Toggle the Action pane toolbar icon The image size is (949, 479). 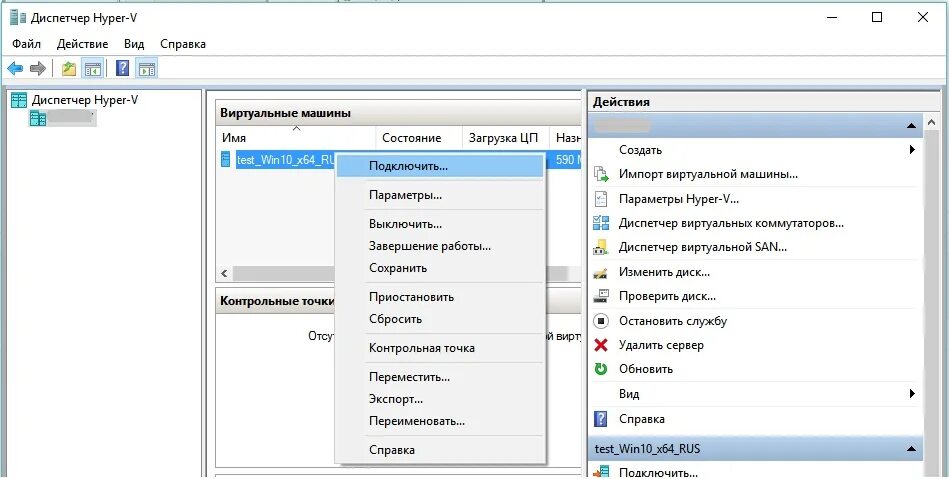pyautogui.click(x=146, y=68)
